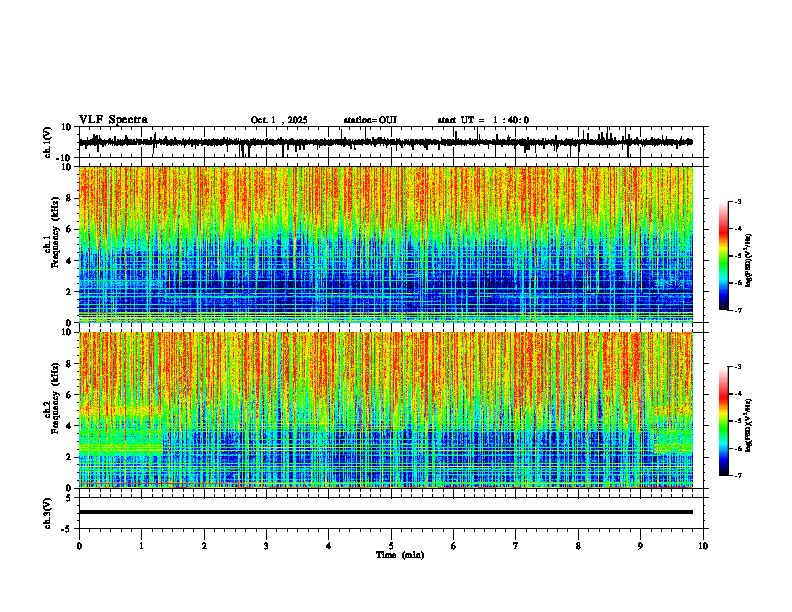Click the time axis tick label 8
This screenshot has height=612, width=792.
click(x=578, y=546)
